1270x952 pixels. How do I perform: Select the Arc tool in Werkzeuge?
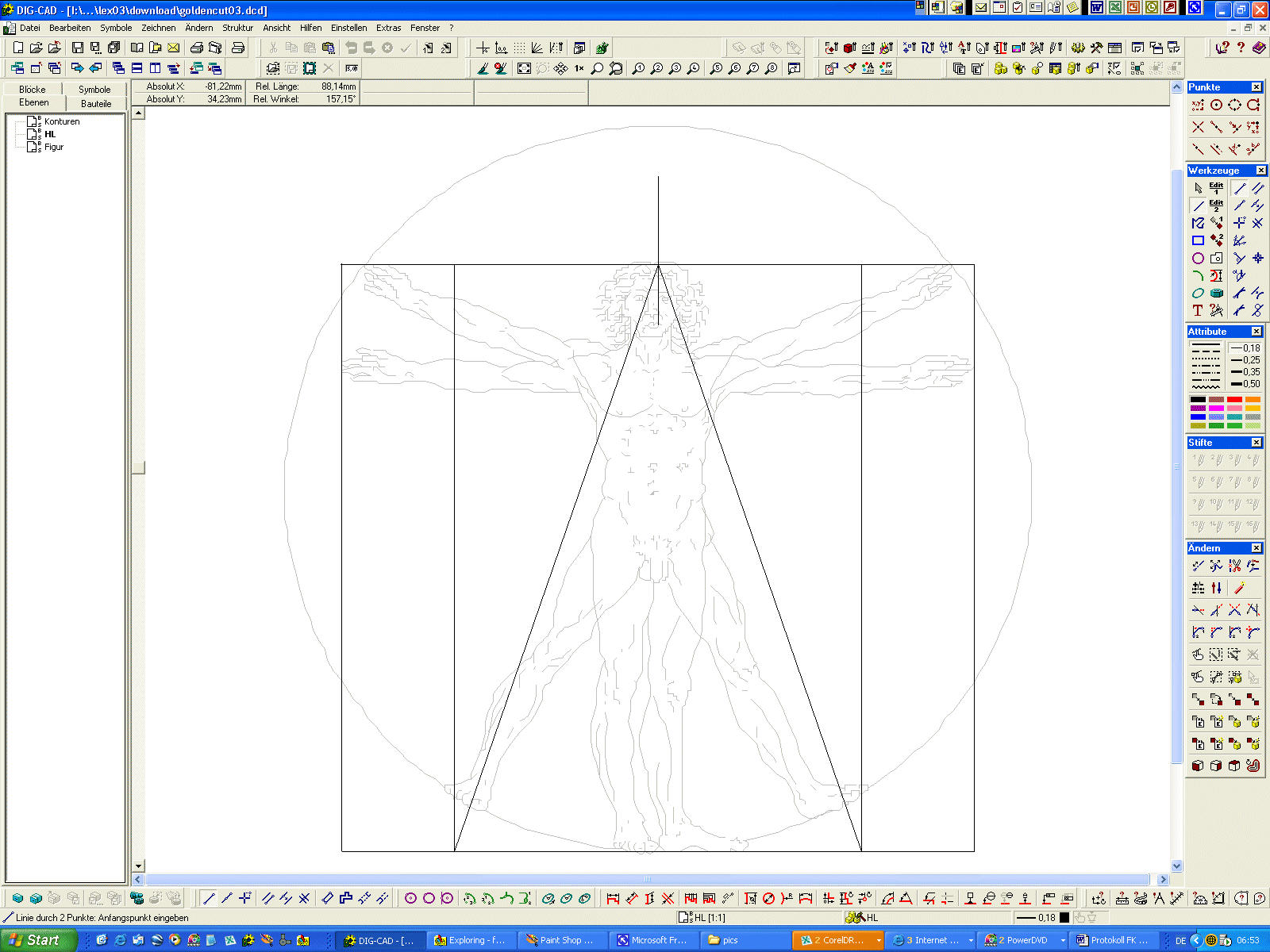click(x=1198, y=275)
